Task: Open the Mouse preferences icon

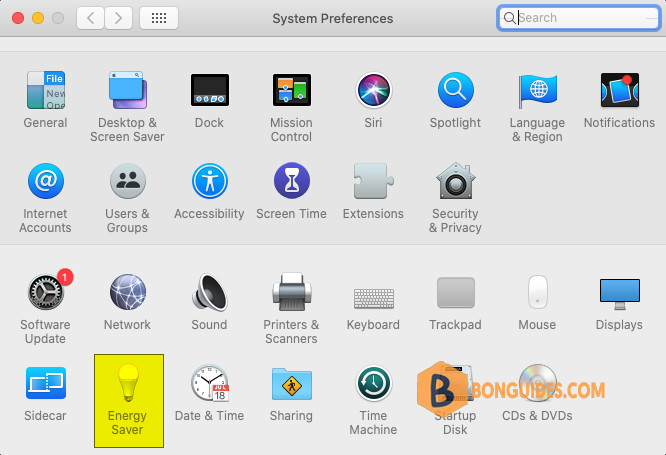Action: (537, 292)
